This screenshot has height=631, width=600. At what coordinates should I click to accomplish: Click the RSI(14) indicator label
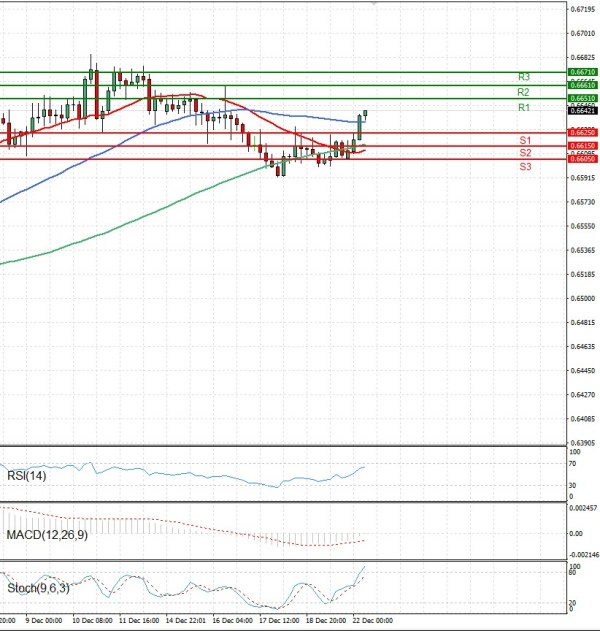(x=29, y=475)
